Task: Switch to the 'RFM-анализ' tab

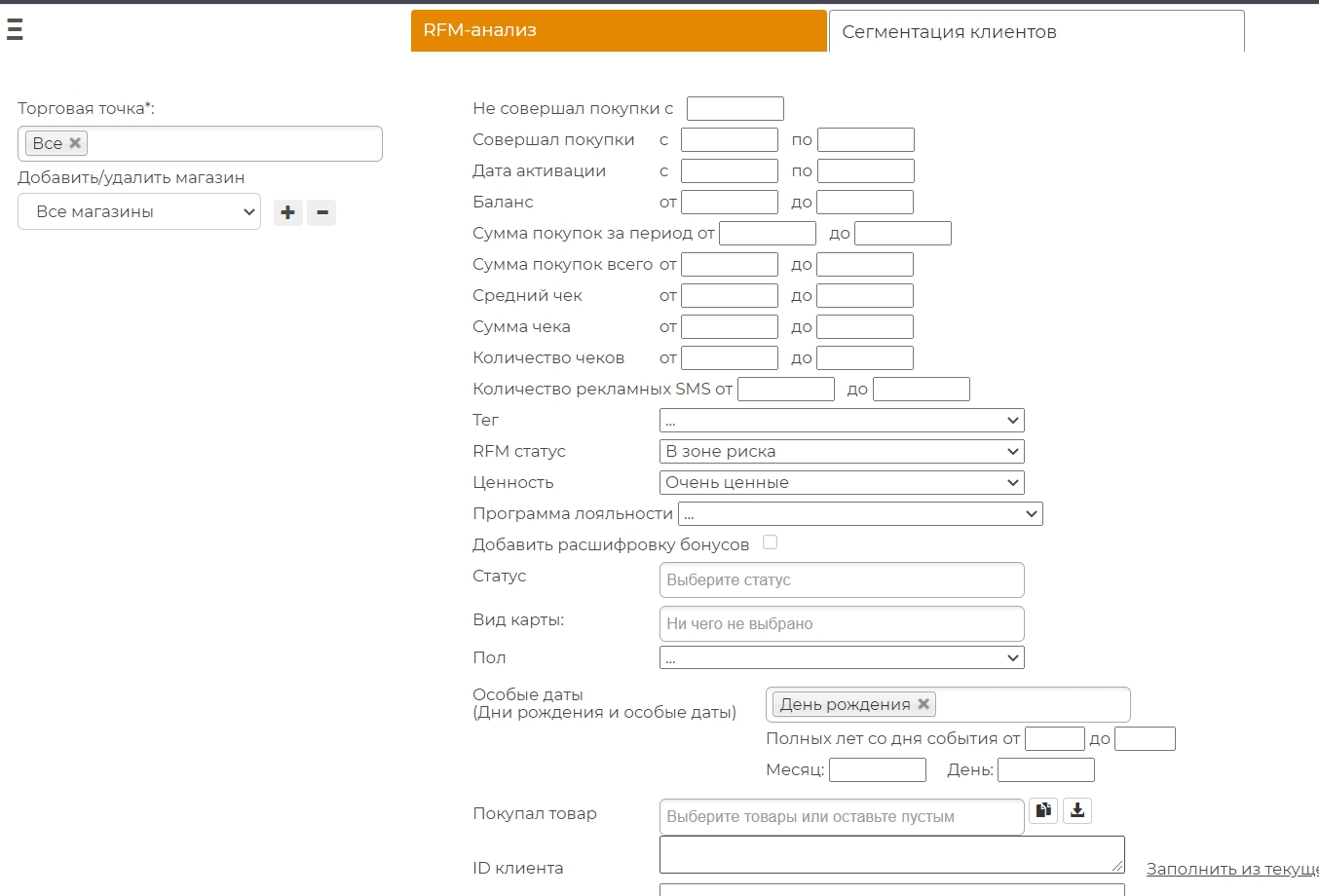Action: click(x=619, y=30)
